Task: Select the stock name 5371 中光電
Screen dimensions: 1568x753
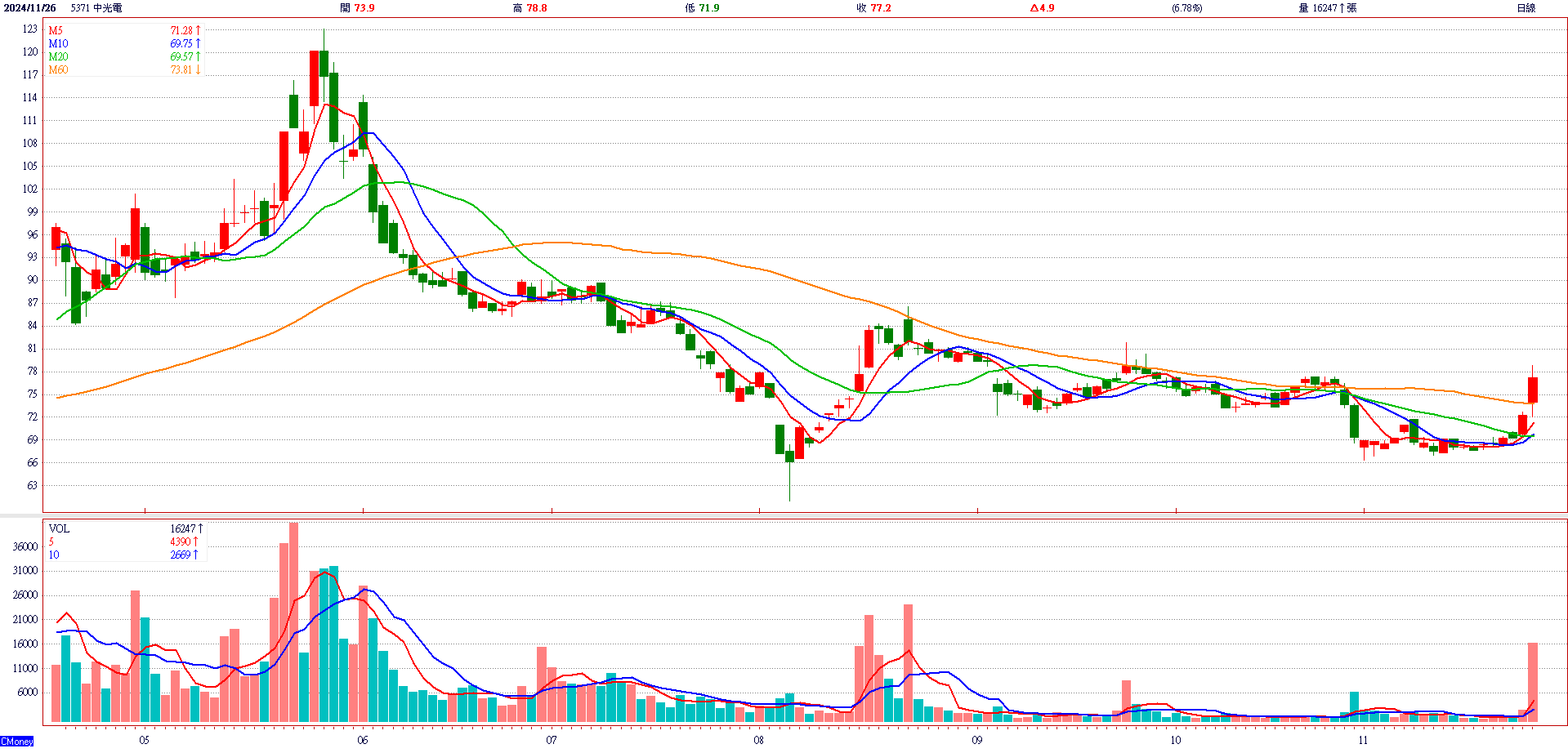Action: pyautogui.click(x=96, y=8)
